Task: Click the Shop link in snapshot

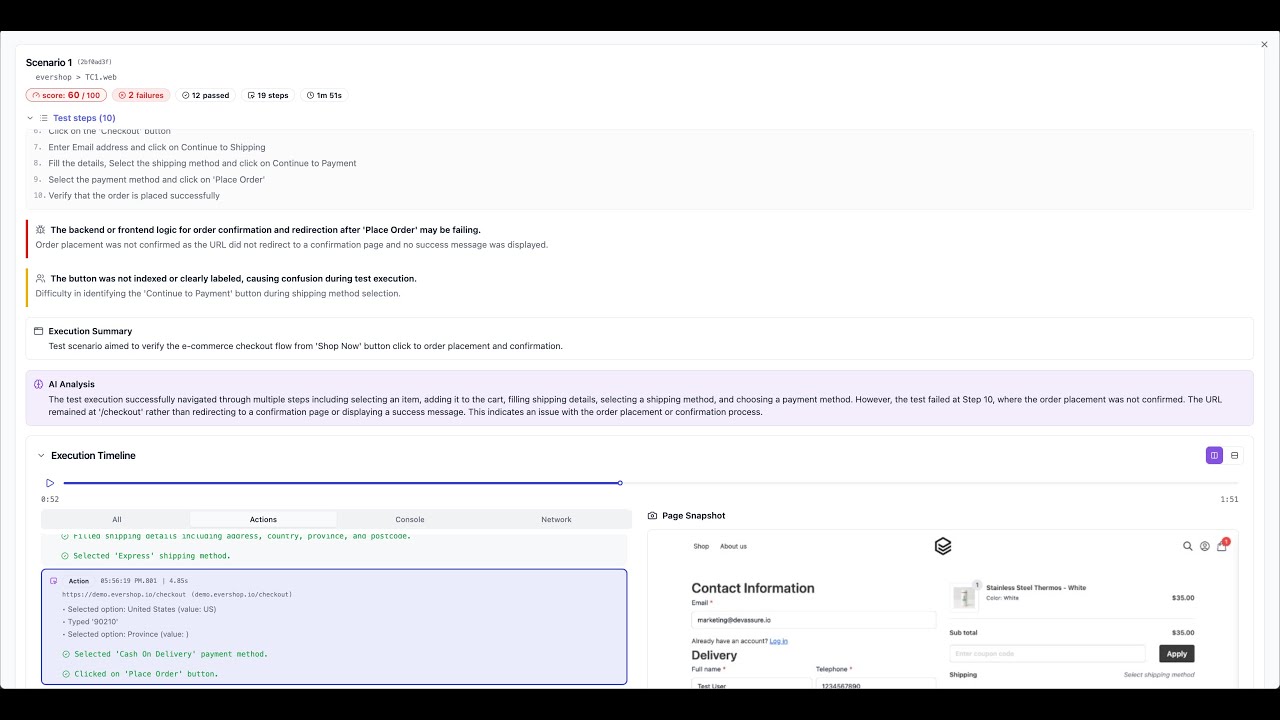Action: click(701, 546)
